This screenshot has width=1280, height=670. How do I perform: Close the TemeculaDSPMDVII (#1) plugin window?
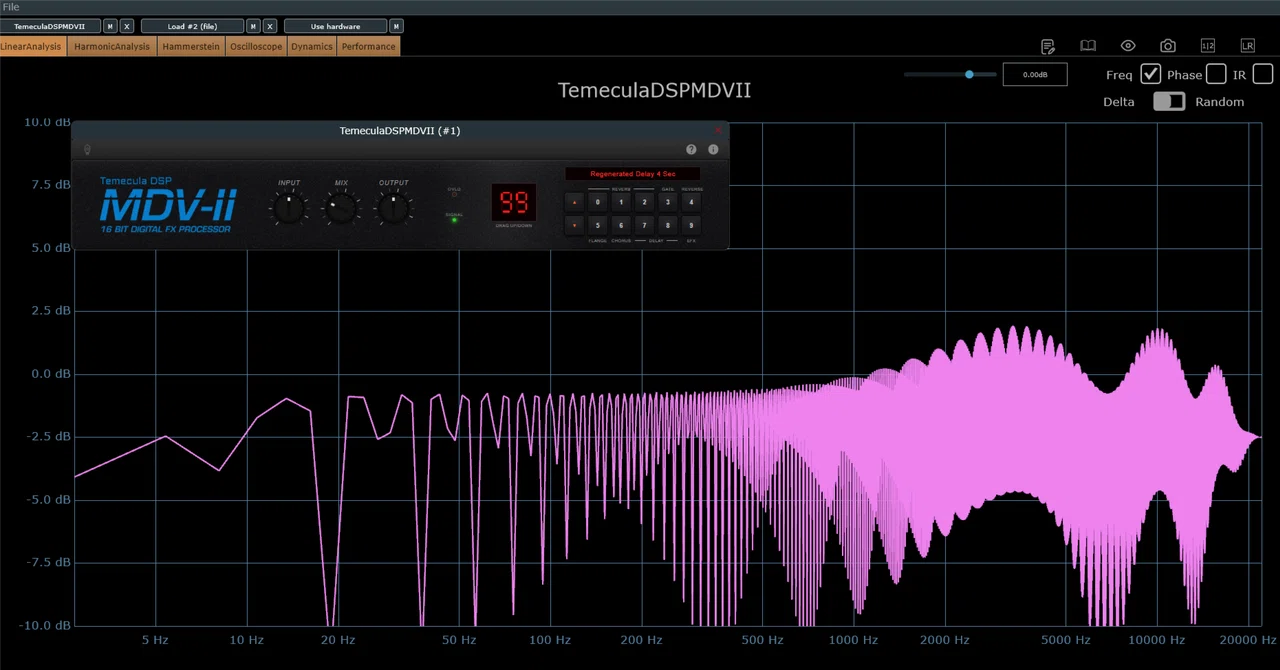pyautogui.click(x=717, y=131)
